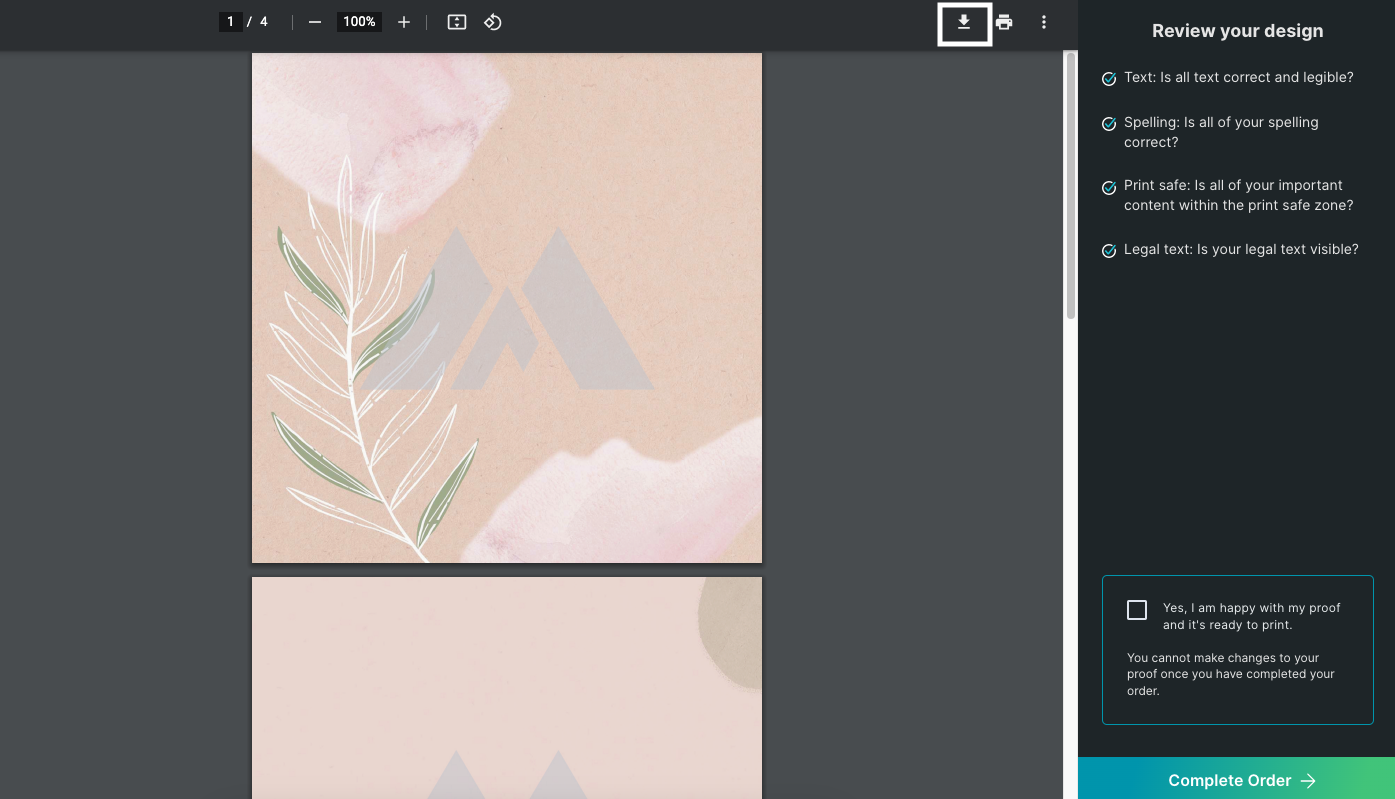Click the arrow on Complete Order button
Viewport: 1395px width, 799px height.
[1308, 781]
